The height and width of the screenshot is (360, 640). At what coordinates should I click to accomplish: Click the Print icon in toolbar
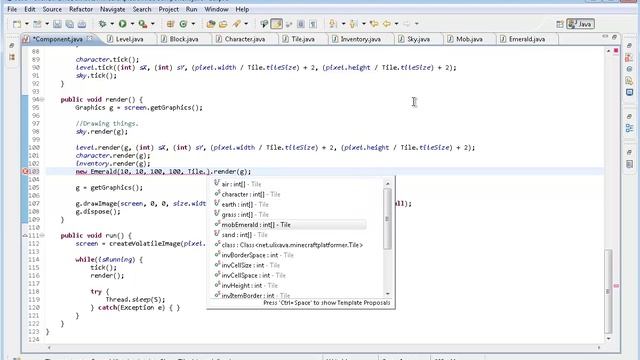tap(82, 24)
